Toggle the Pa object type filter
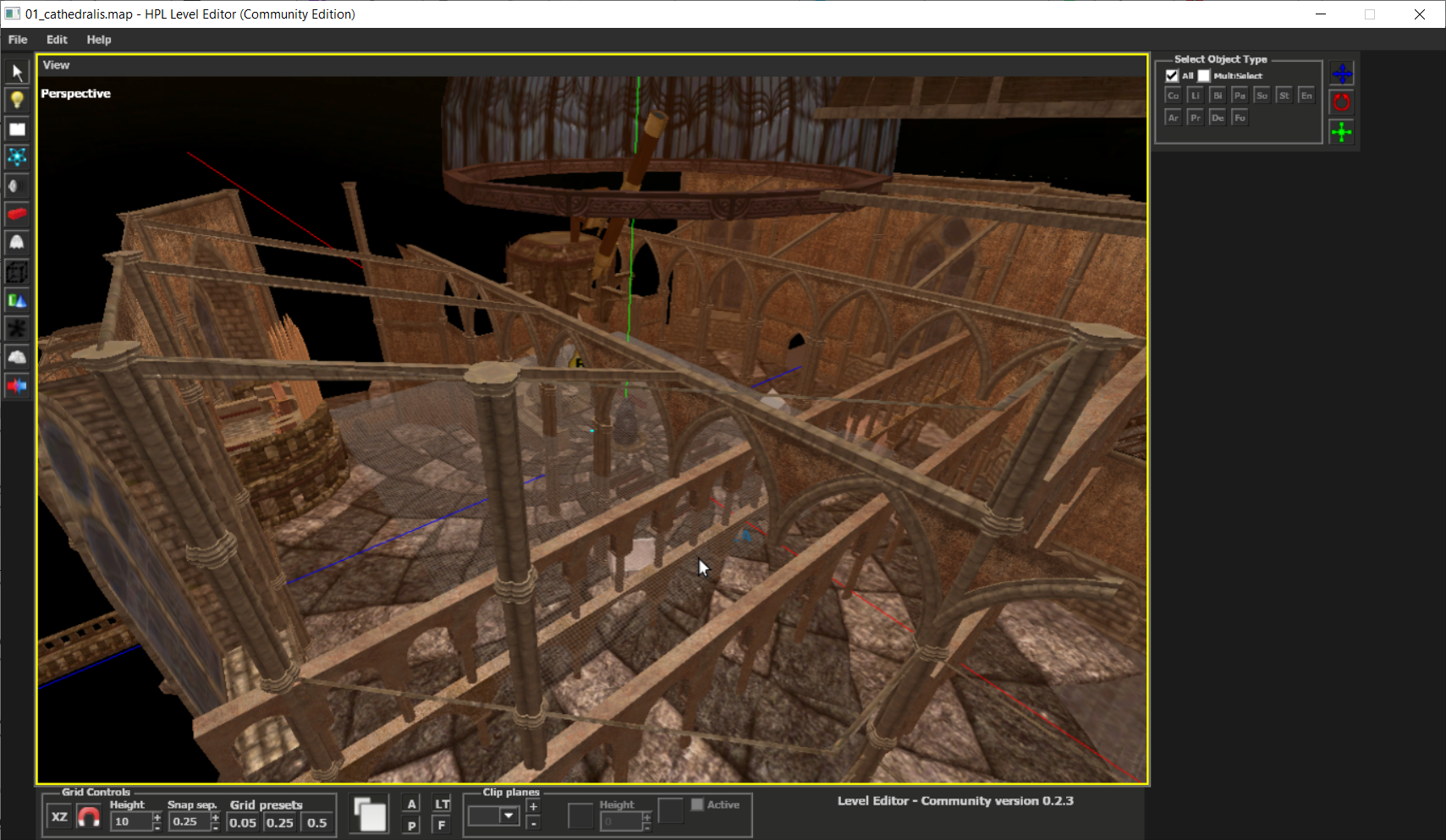 [1240, 96]
